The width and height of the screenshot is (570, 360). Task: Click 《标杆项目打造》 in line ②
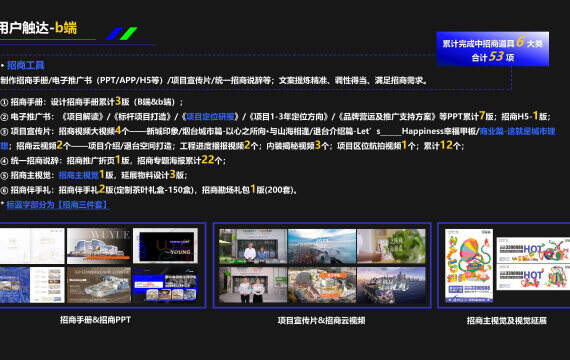point(142,116)
